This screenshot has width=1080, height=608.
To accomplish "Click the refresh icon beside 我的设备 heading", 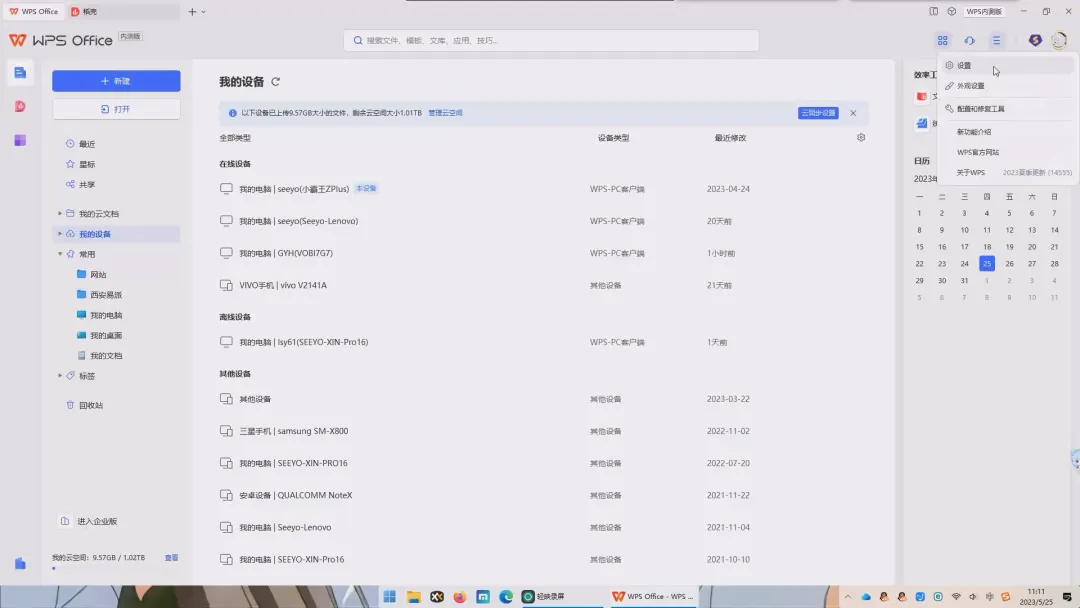I will 276,82.
